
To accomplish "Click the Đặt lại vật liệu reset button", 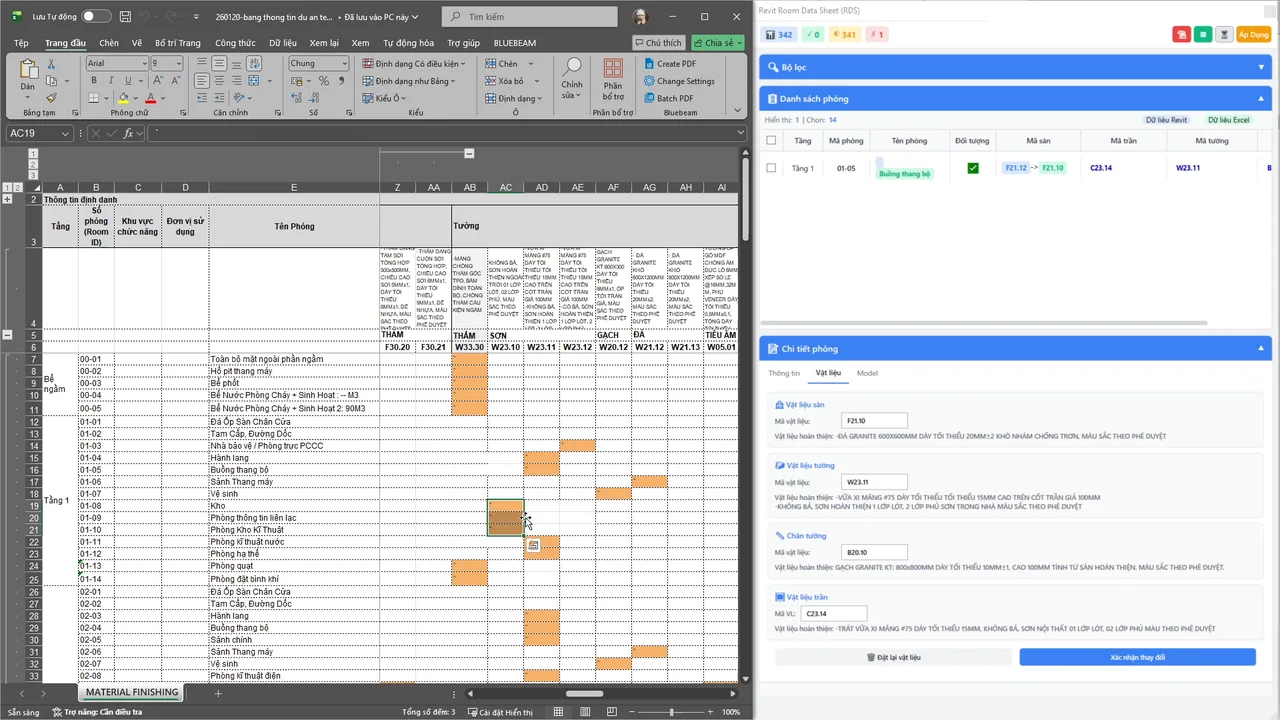I will coord(893,657).
